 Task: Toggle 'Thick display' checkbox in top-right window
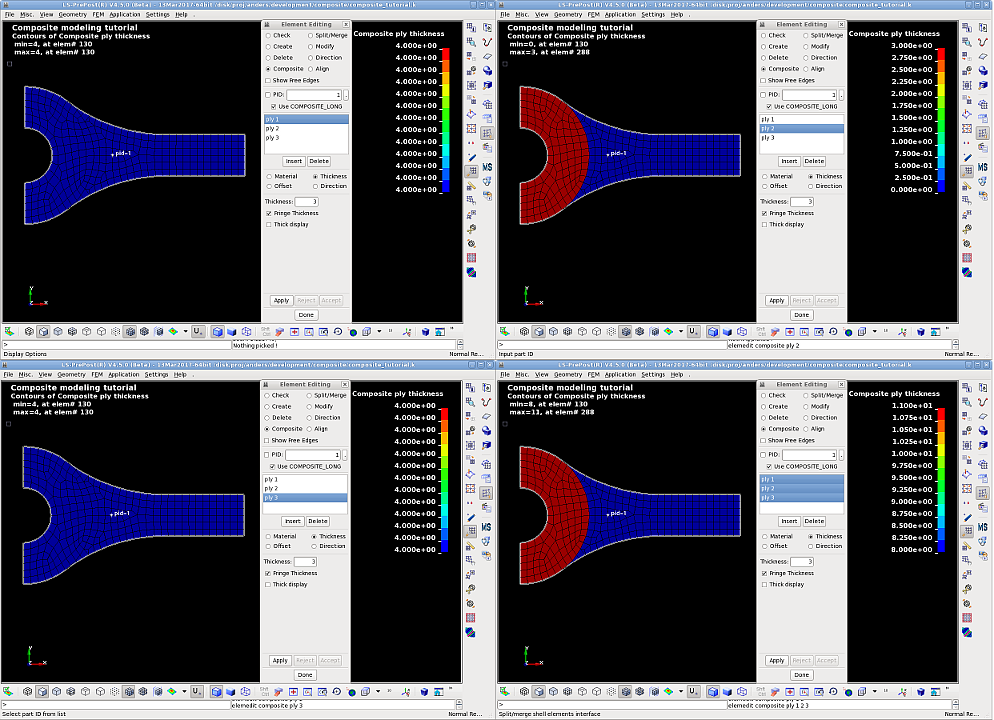pos(764,224)
